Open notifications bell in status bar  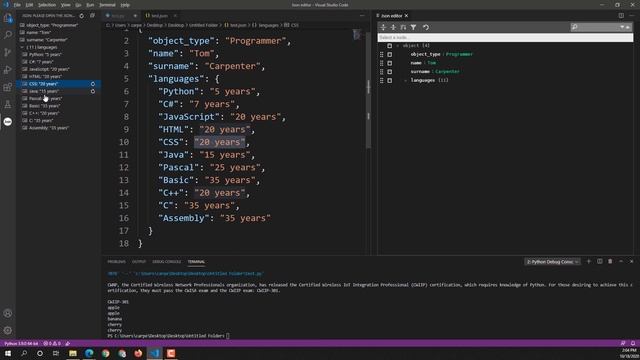pos(633,344)
